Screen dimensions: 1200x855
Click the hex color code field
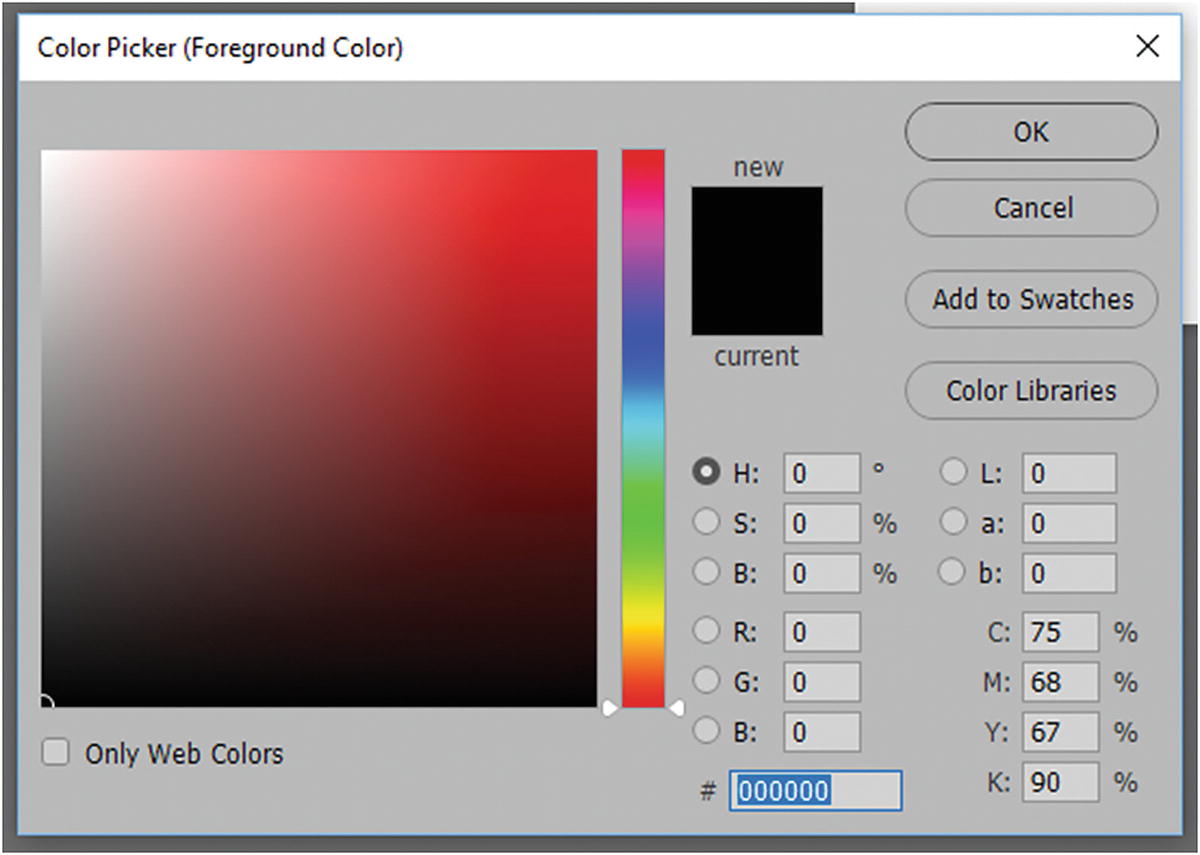point(815,791)
